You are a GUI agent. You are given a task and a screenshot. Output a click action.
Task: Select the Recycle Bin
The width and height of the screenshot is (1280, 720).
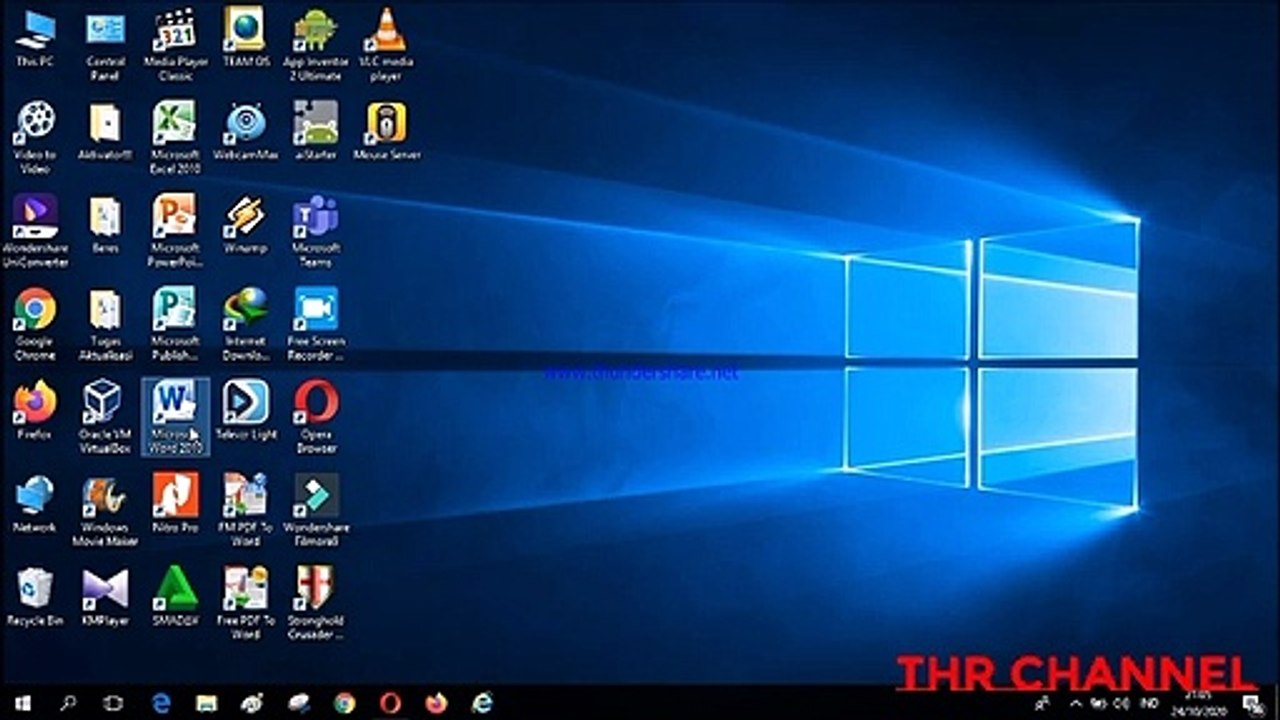click(35, 596)
